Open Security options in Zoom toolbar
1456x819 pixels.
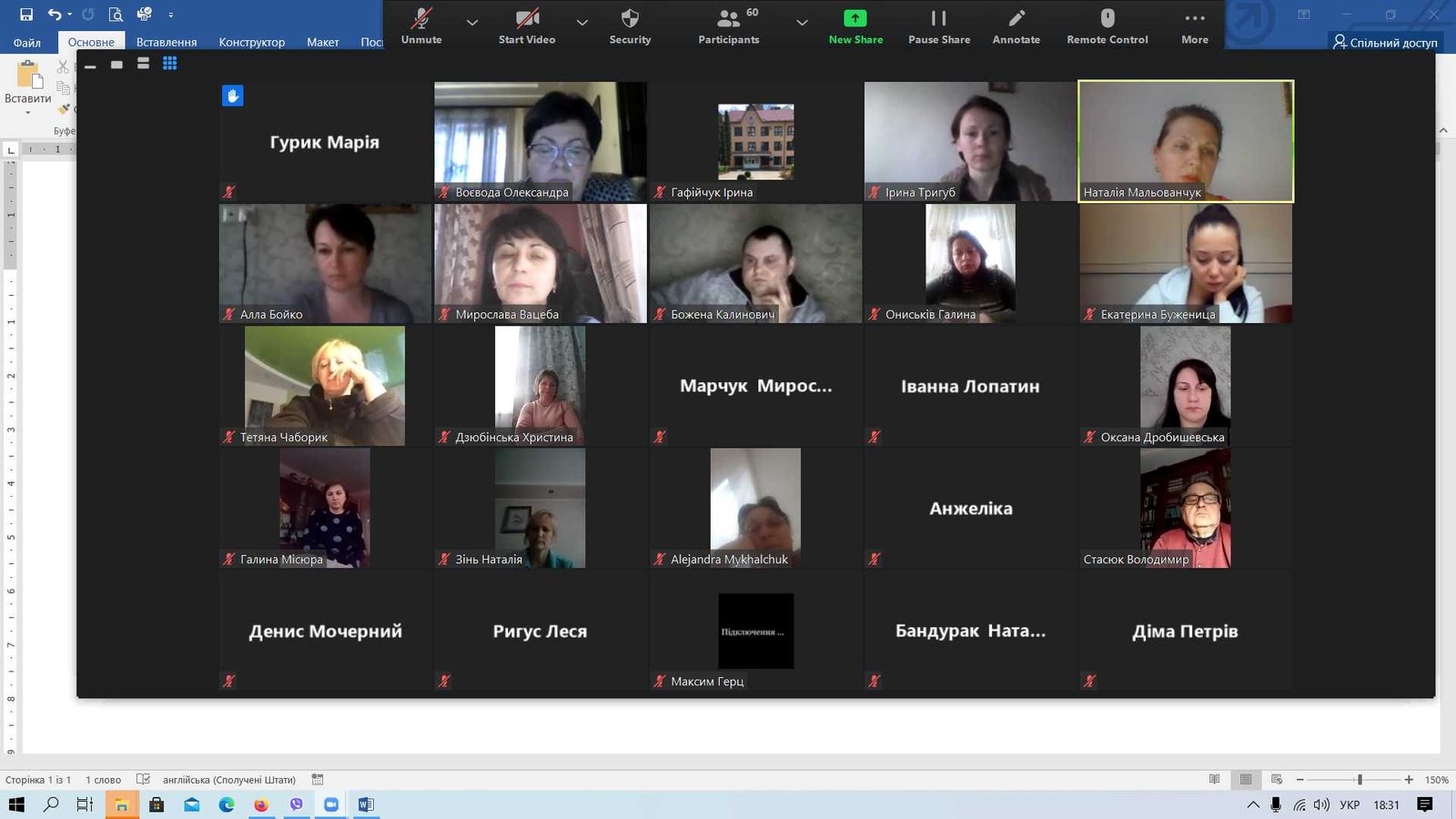pos(630,25)
